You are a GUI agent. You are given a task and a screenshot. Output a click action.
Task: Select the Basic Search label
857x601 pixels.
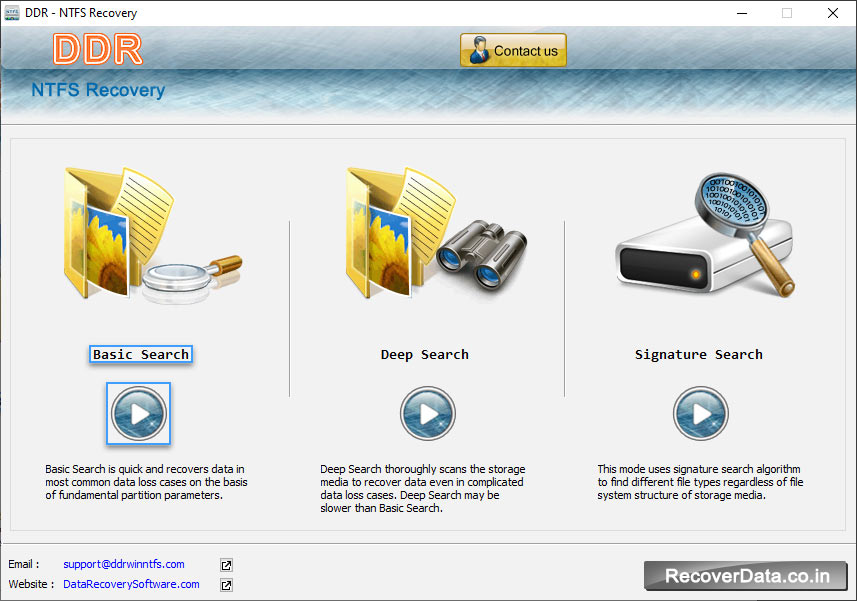(x=141, y=355)
